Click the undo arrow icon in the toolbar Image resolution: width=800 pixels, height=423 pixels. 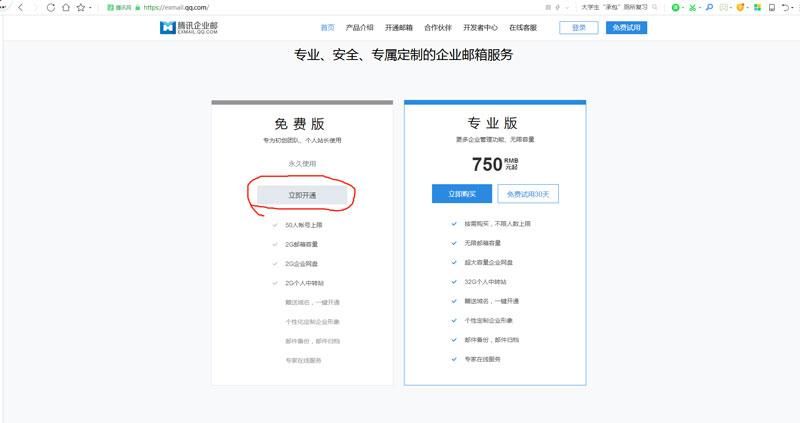(x=785, y=8)
